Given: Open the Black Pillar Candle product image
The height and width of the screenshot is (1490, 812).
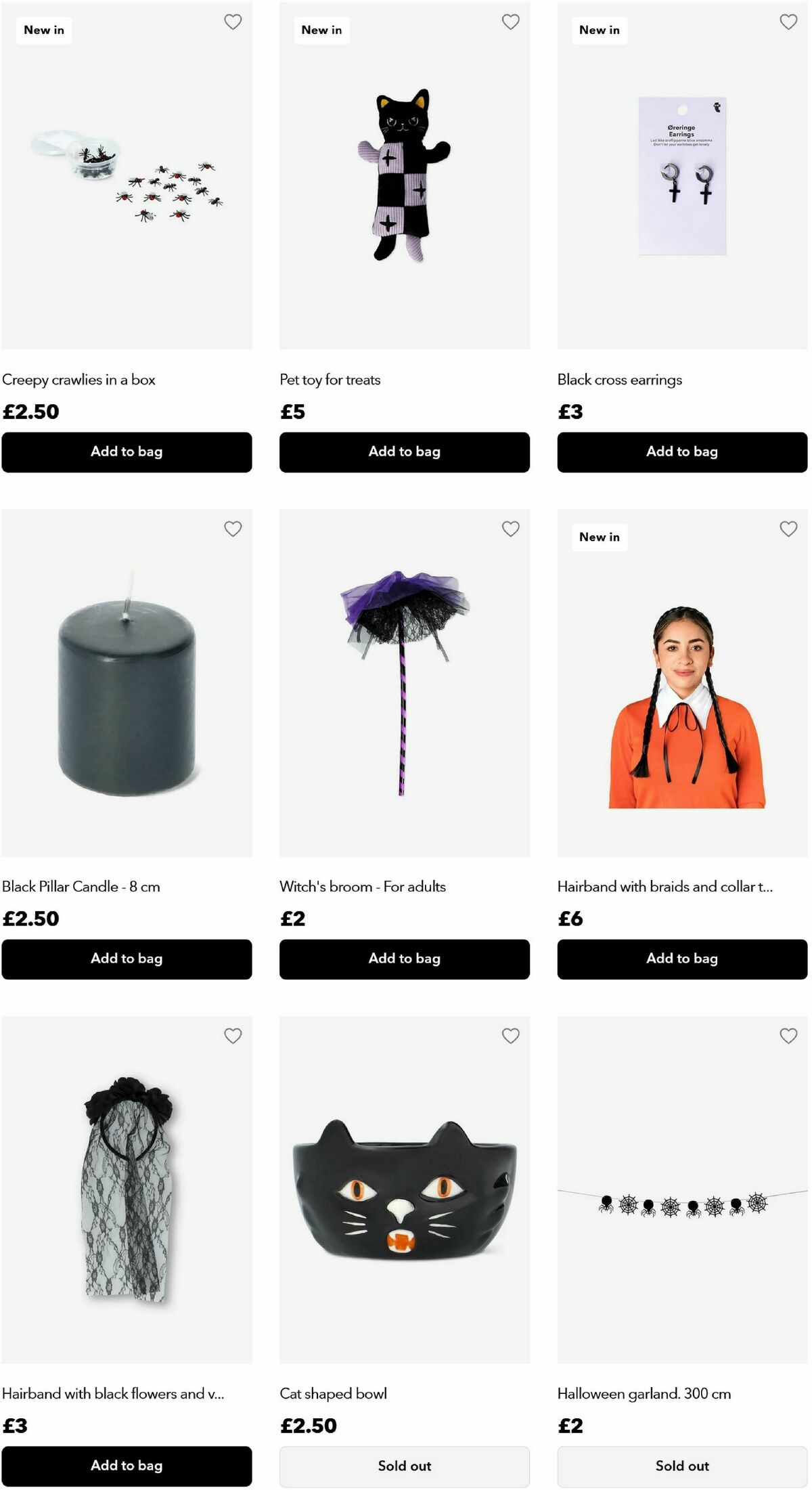Looking at the screenshot, I should click(127, 683).
